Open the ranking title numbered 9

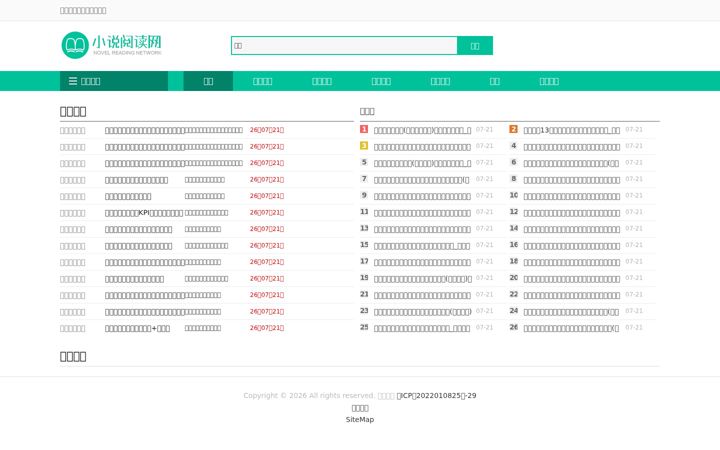point(422,196)
